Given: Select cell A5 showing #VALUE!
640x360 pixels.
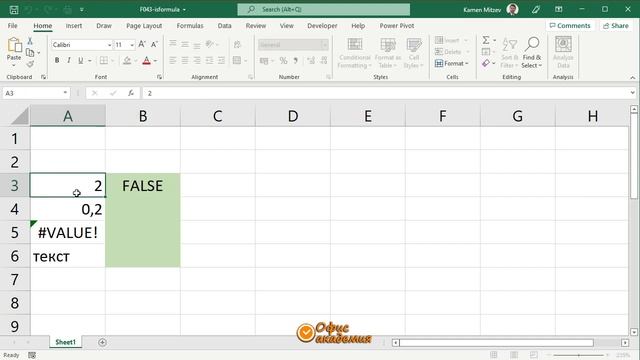Looking at the screenshot, I should pos(68,232).
